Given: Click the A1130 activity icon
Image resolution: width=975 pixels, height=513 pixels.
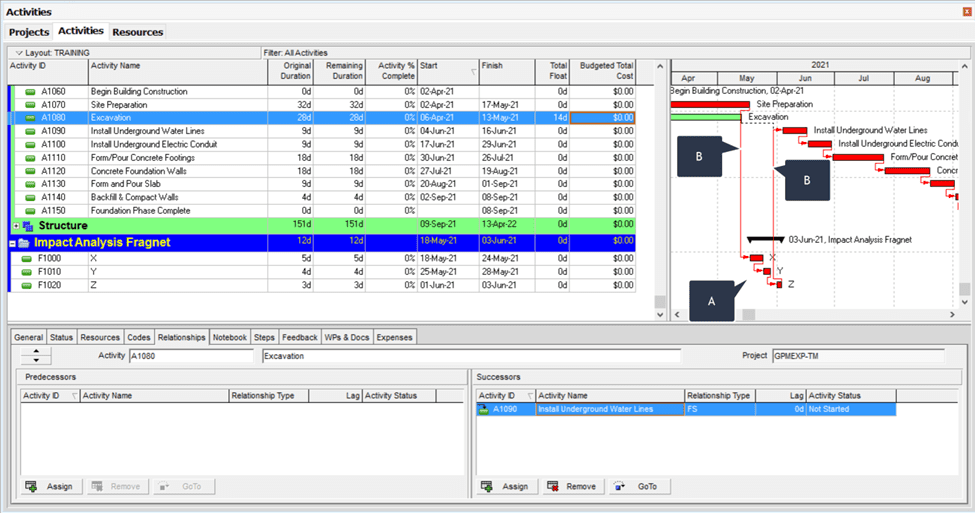Looking at the screenshot, I should pos(30,185).
